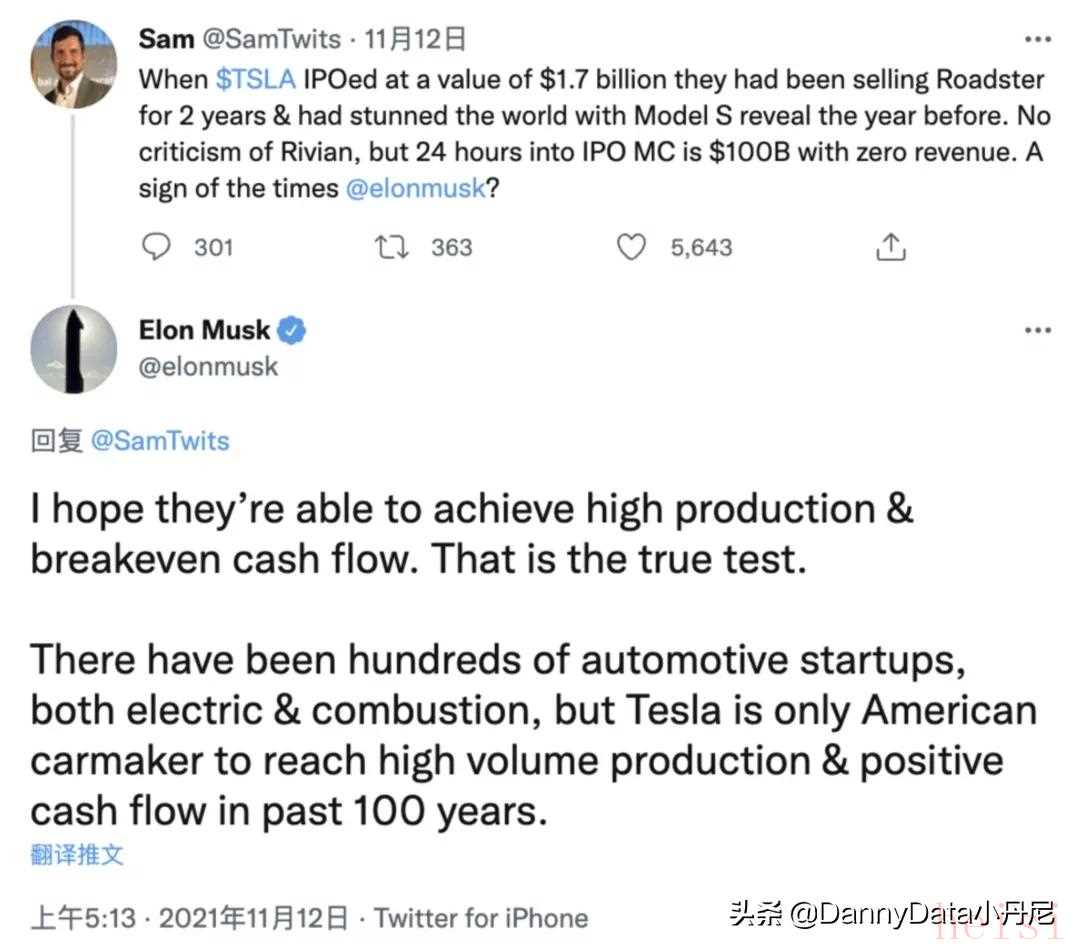Like Sam's tweet with the heart icon
This screenshot has height=952, width=1080.
click(x=631, y=246)
